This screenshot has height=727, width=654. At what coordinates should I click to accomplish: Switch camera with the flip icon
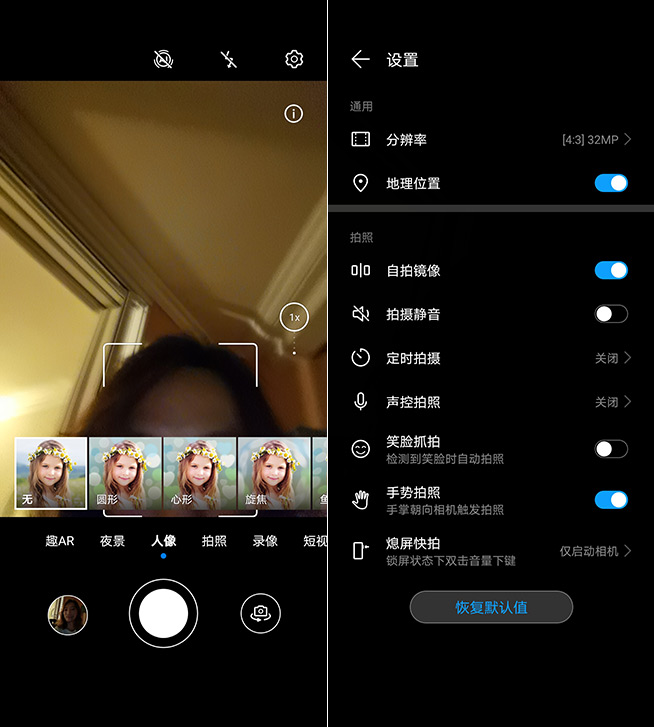[260, 612]
